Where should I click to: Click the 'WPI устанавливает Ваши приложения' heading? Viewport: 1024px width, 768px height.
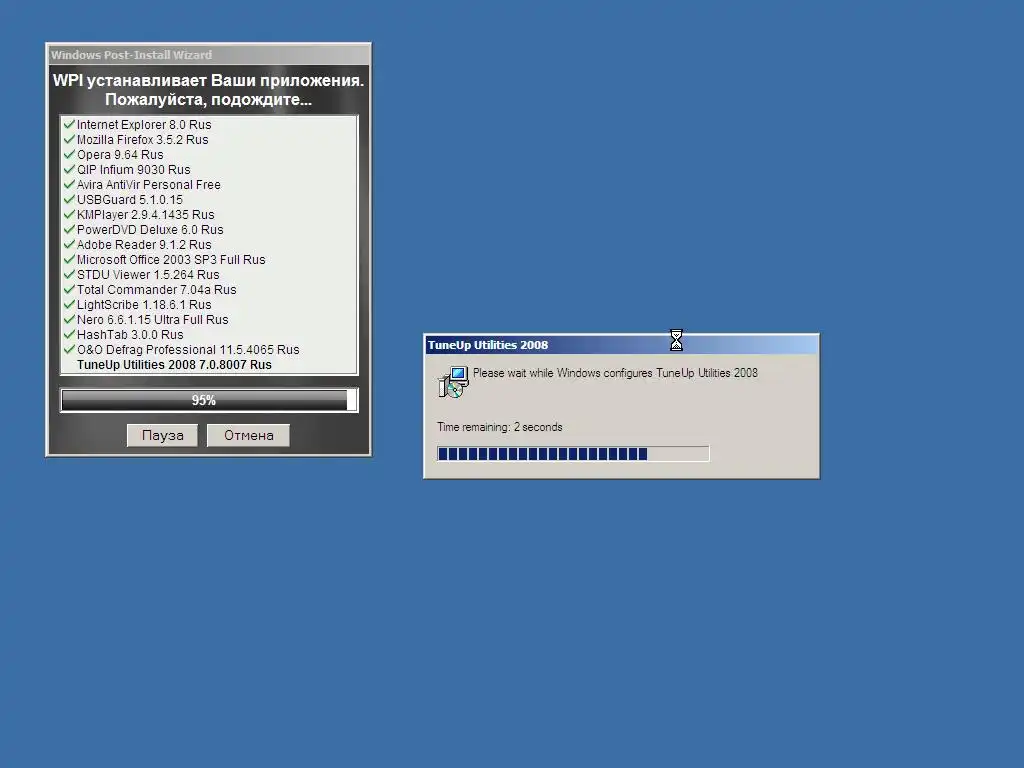click(x=208, y=80)
